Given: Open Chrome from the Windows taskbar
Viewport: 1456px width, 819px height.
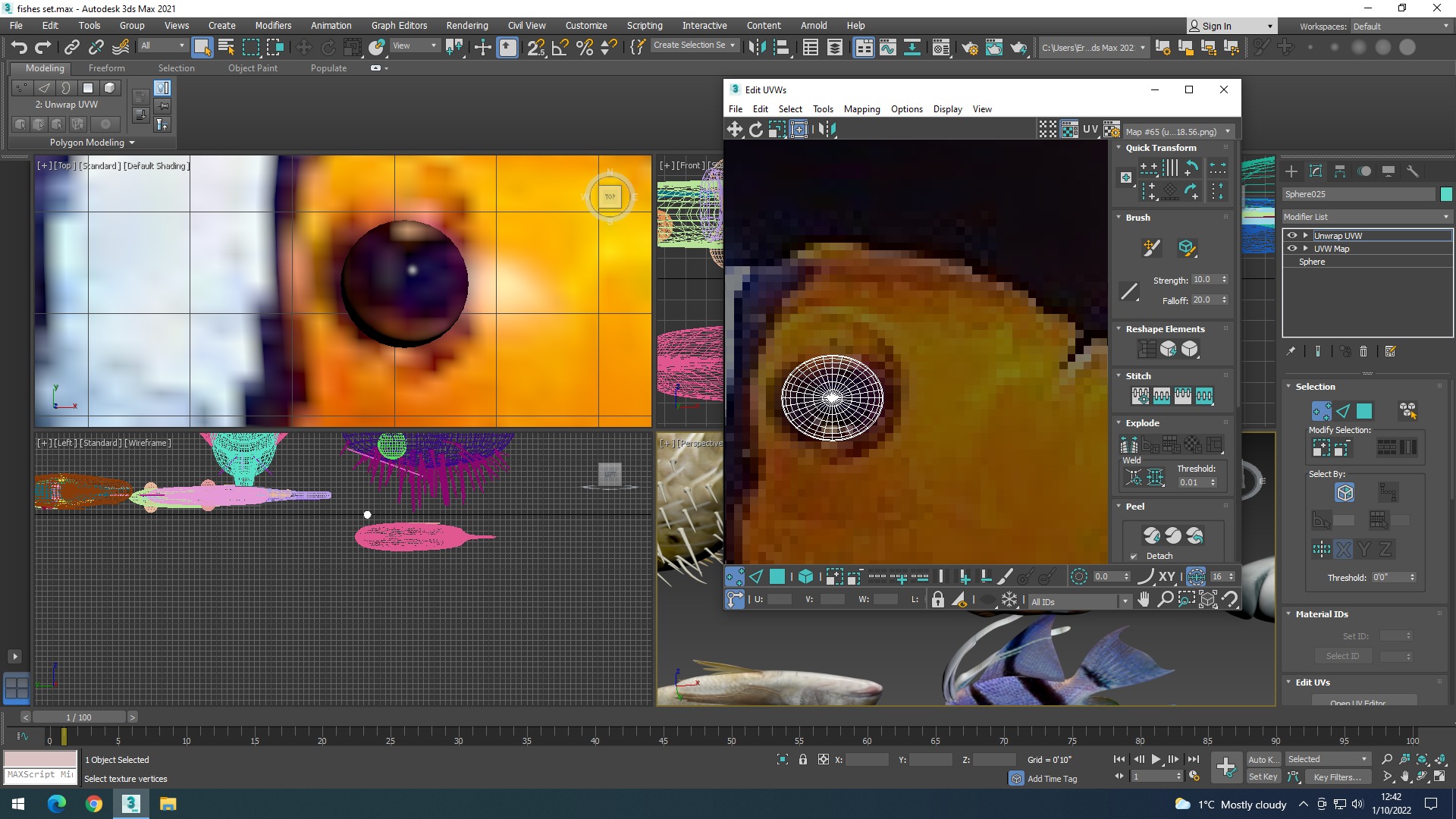Looking at the screenshot, I should click(x=94, y=804).
